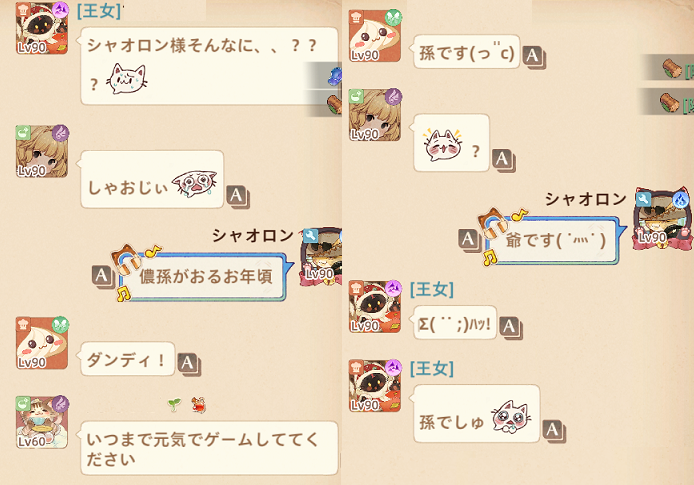694x485 pixels.
Task: Click translate icon next to Σ ハッ! message
Action: tap(511, 327)
